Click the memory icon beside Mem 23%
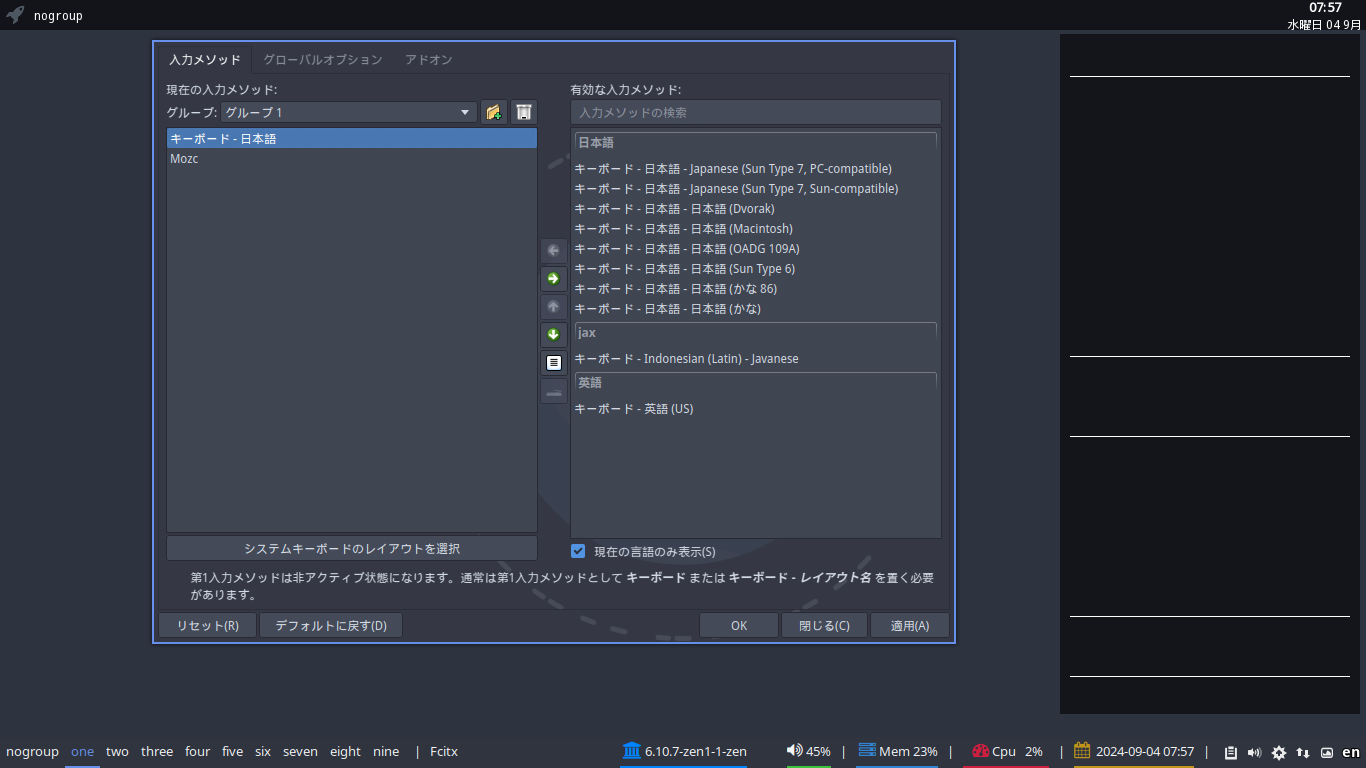This screenshot has height=768, width=1366. (x=867, y=751)
